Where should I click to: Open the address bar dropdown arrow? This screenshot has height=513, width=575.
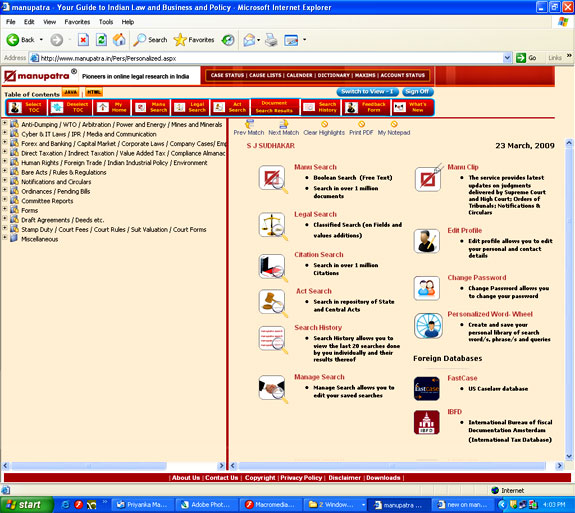coord(507,58)
